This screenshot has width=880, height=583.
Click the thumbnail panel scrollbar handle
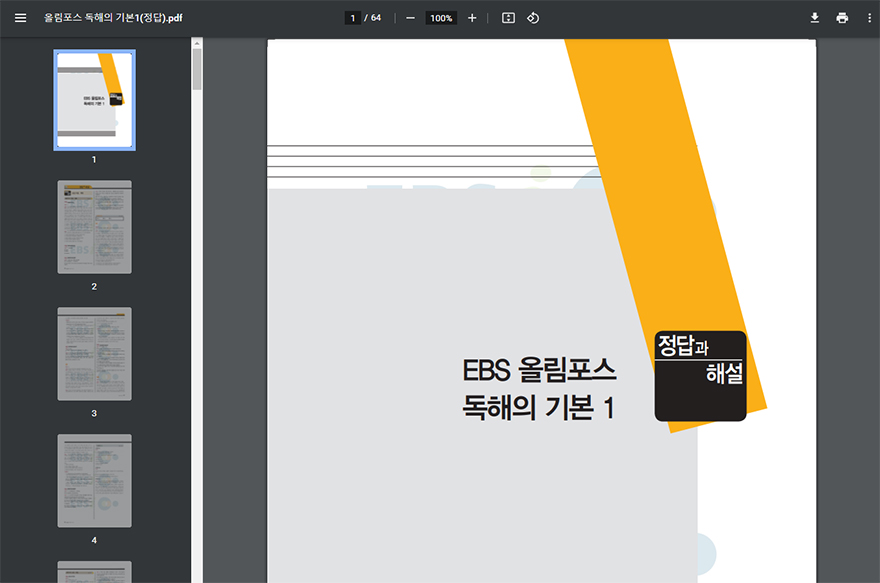point(197,69)
